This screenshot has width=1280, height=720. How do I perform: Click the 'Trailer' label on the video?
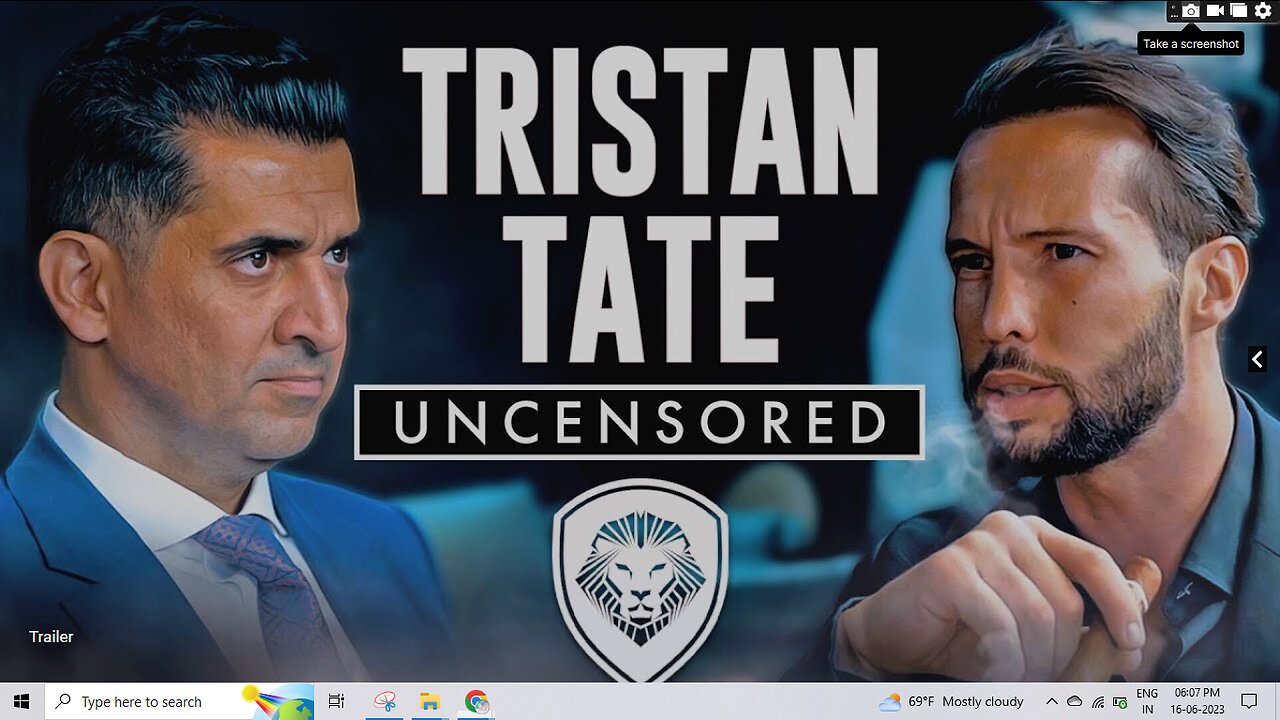[x=51, y=636]
